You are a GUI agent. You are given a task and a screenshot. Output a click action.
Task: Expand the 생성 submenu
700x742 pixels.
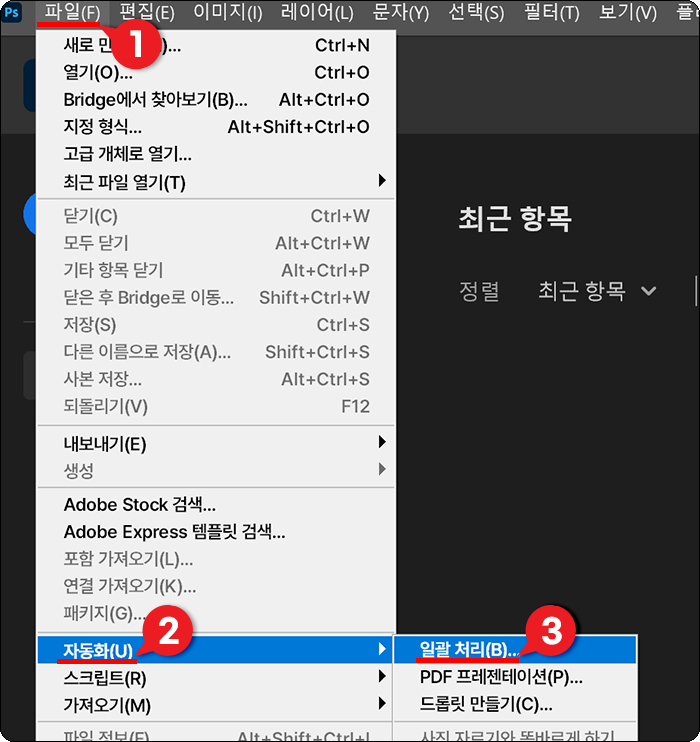coord(216,470)
